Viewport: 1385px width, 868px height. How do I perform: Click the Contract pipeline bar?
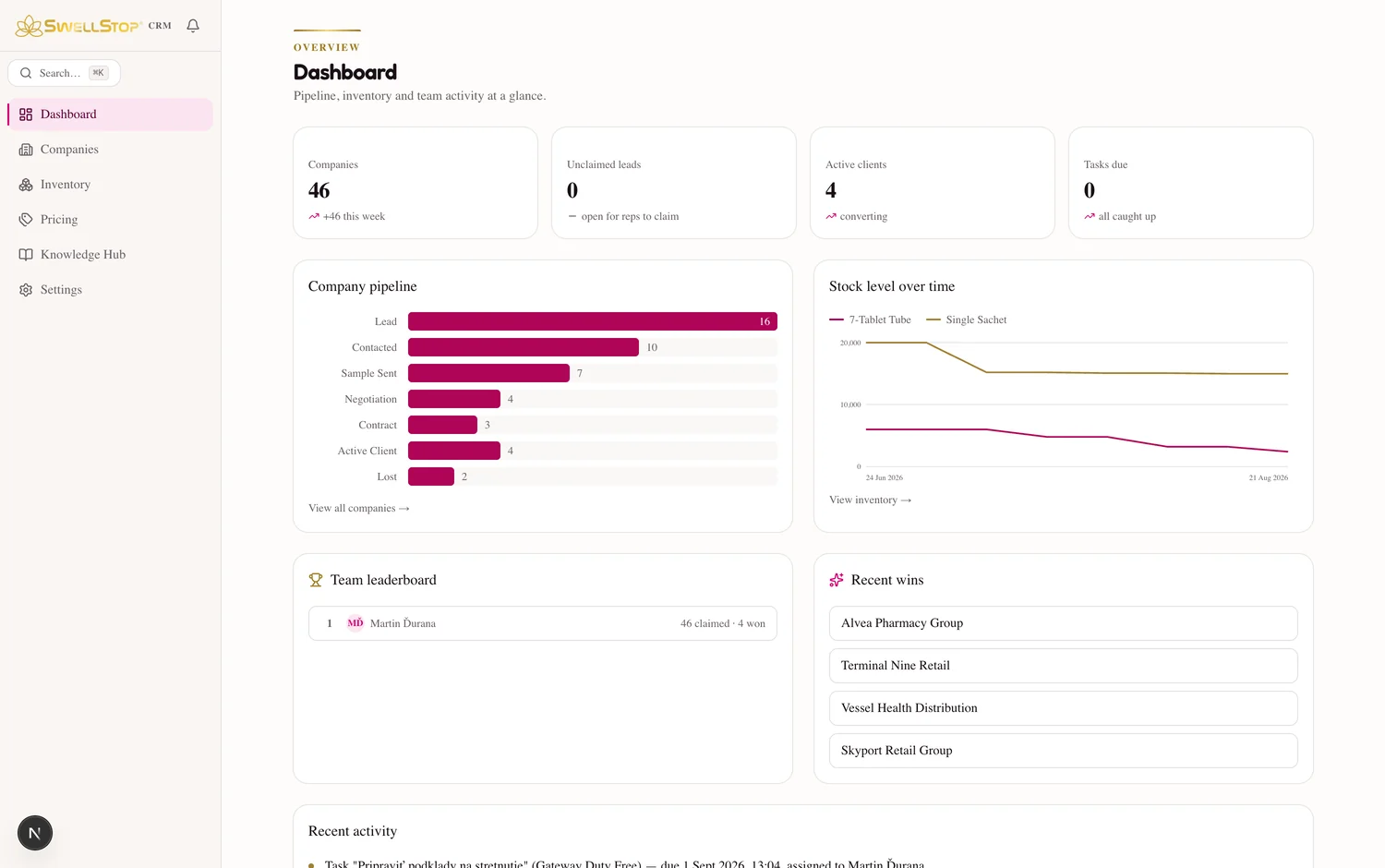click(x=442, y=425)
